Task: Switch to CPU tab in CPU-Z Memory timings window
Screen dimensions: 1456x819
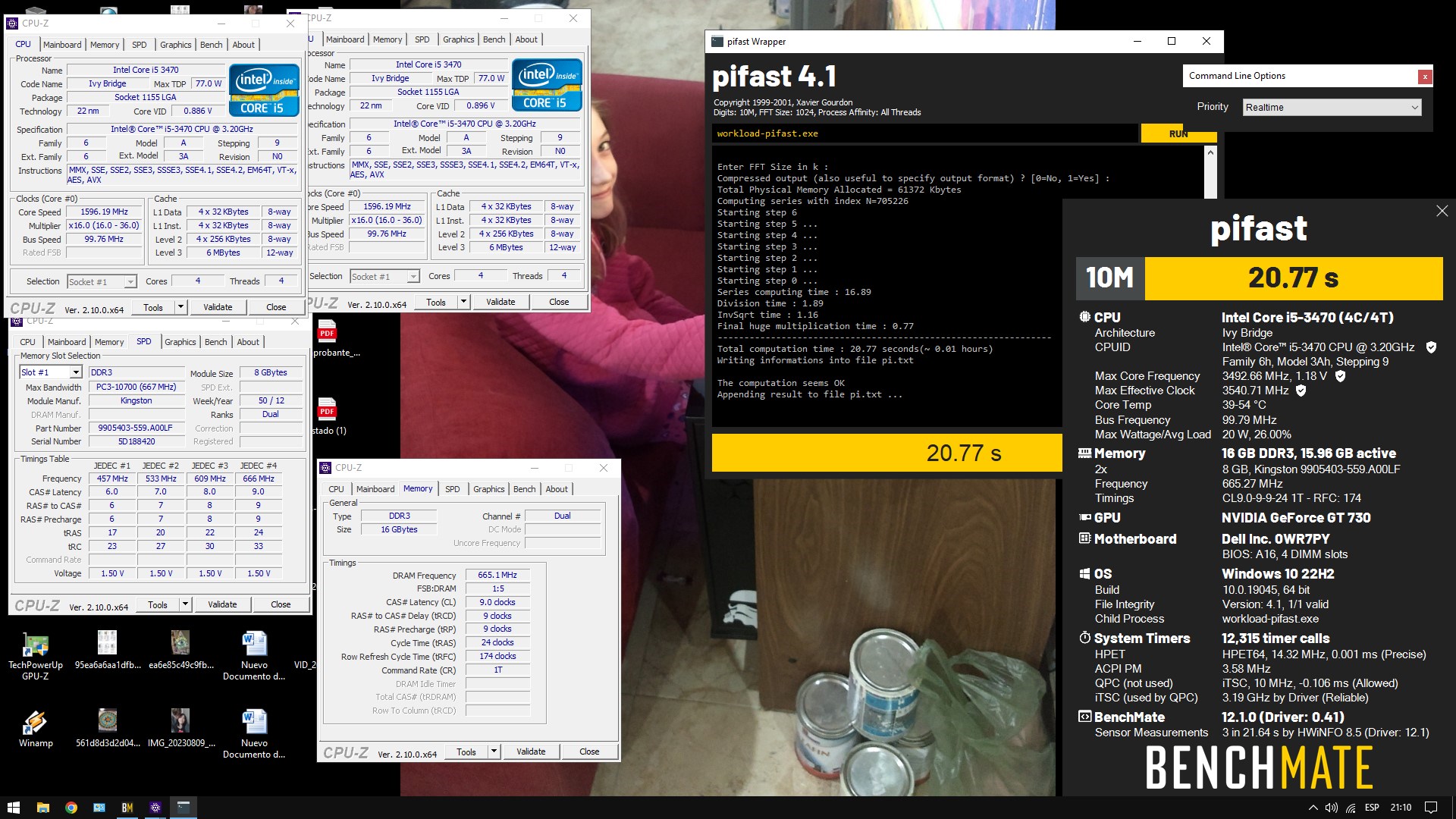Action: [336, 489]
